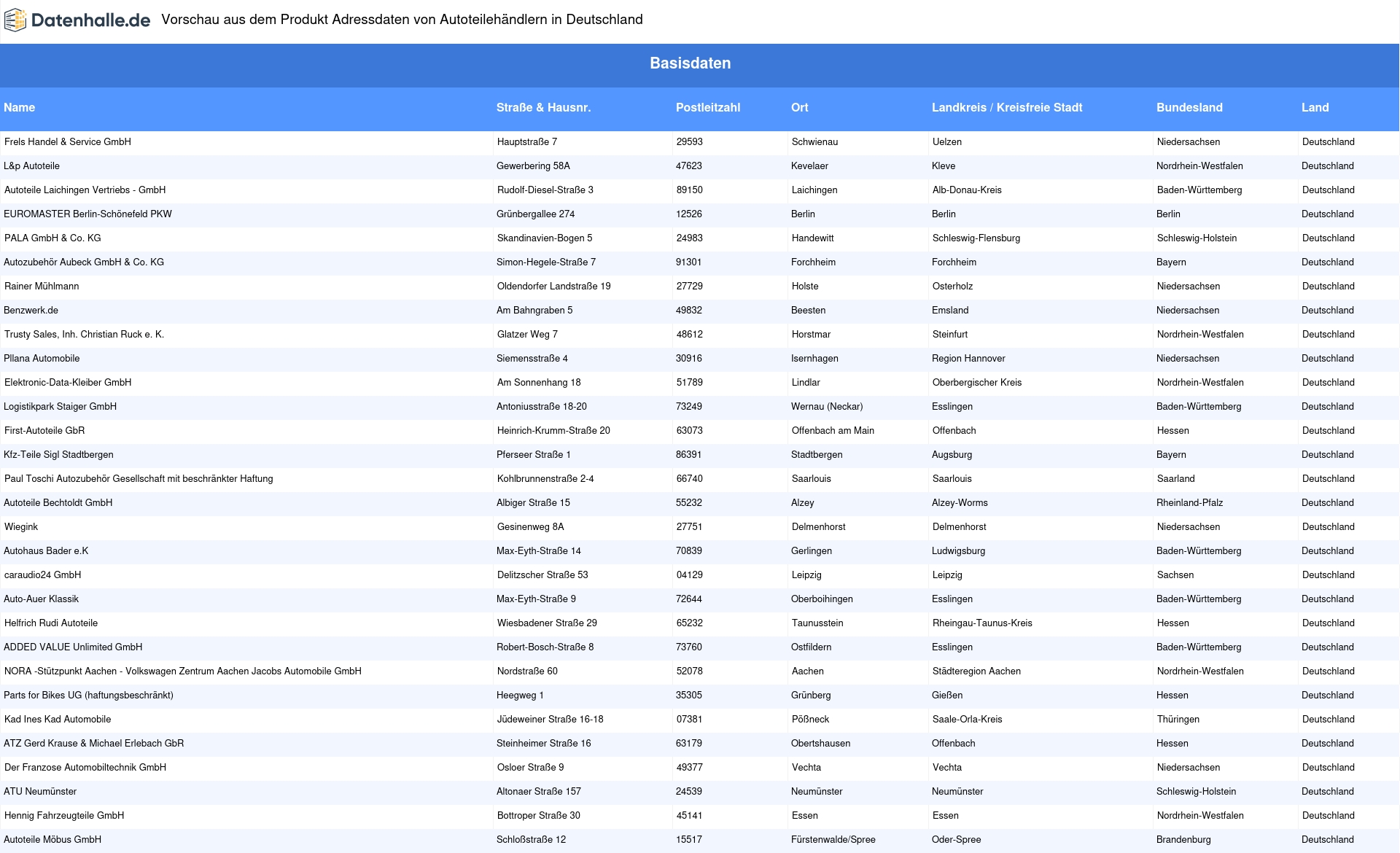The width and height of the screenshot is (1400, 853).
Task: Select the Benzwerk.de name cell
Action: coord(31,311)
